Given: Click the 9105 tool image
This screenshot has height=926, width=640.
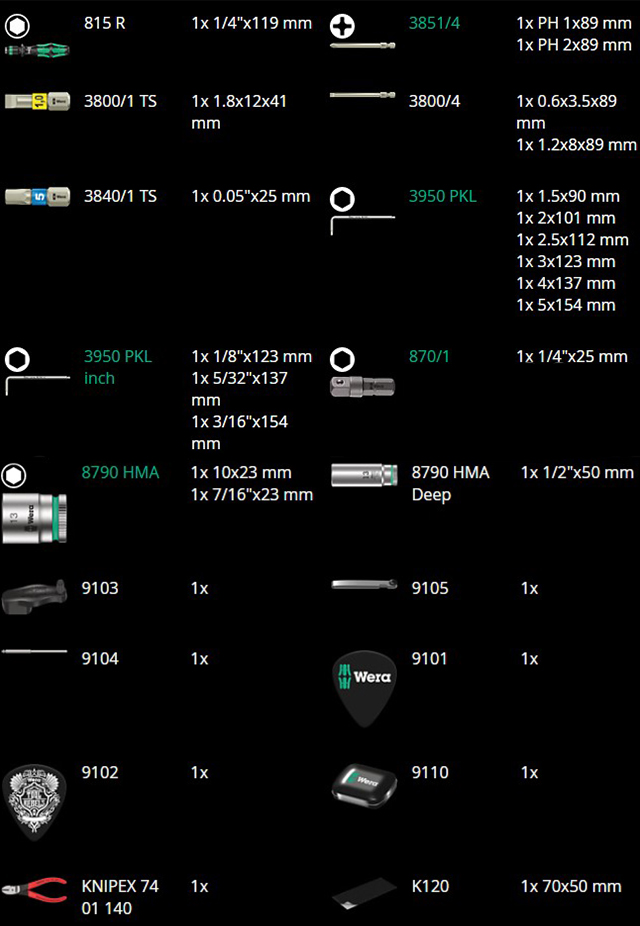Looking at the screenshot, I should tap(364, 585).
